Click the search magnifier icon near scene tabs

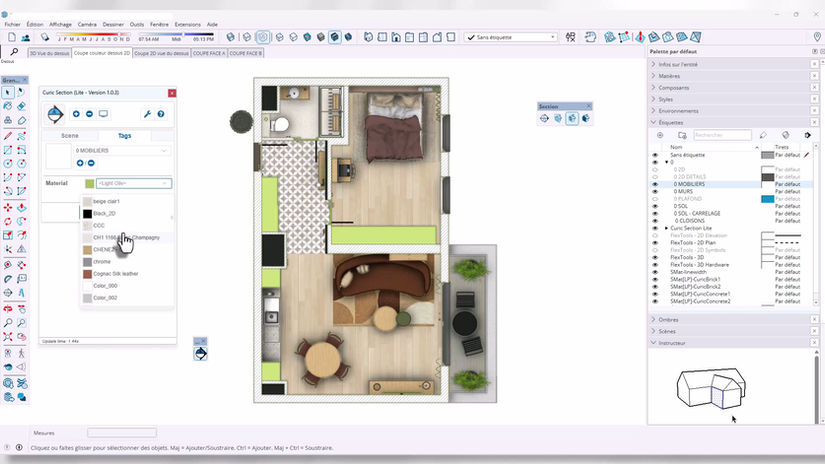click(x=14, y=52)
